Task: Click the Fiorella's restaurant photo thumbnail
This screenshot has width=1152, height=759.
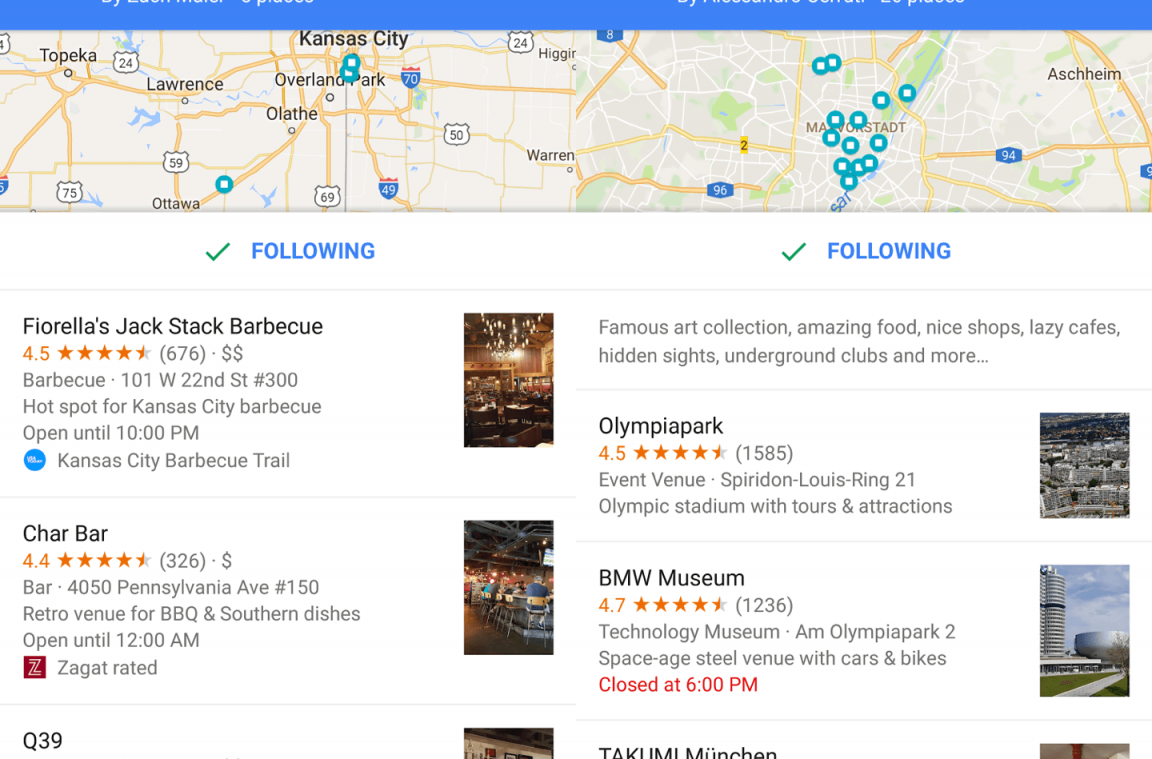Action: point(509,380)
